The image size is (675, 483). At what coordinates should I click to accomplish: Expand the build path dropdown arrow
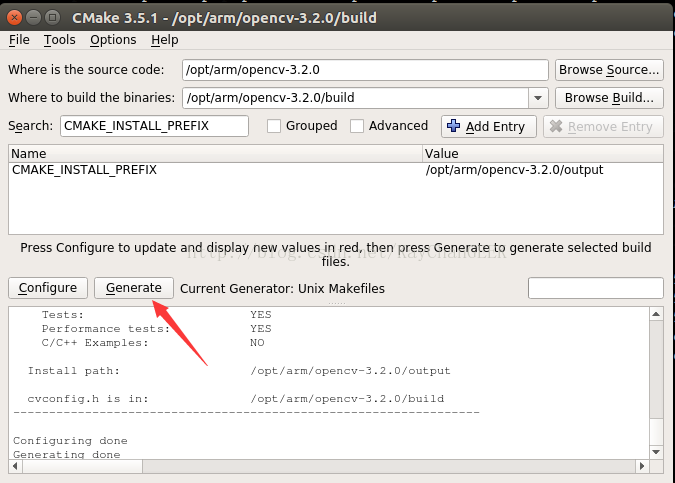[x=538, y=98]
